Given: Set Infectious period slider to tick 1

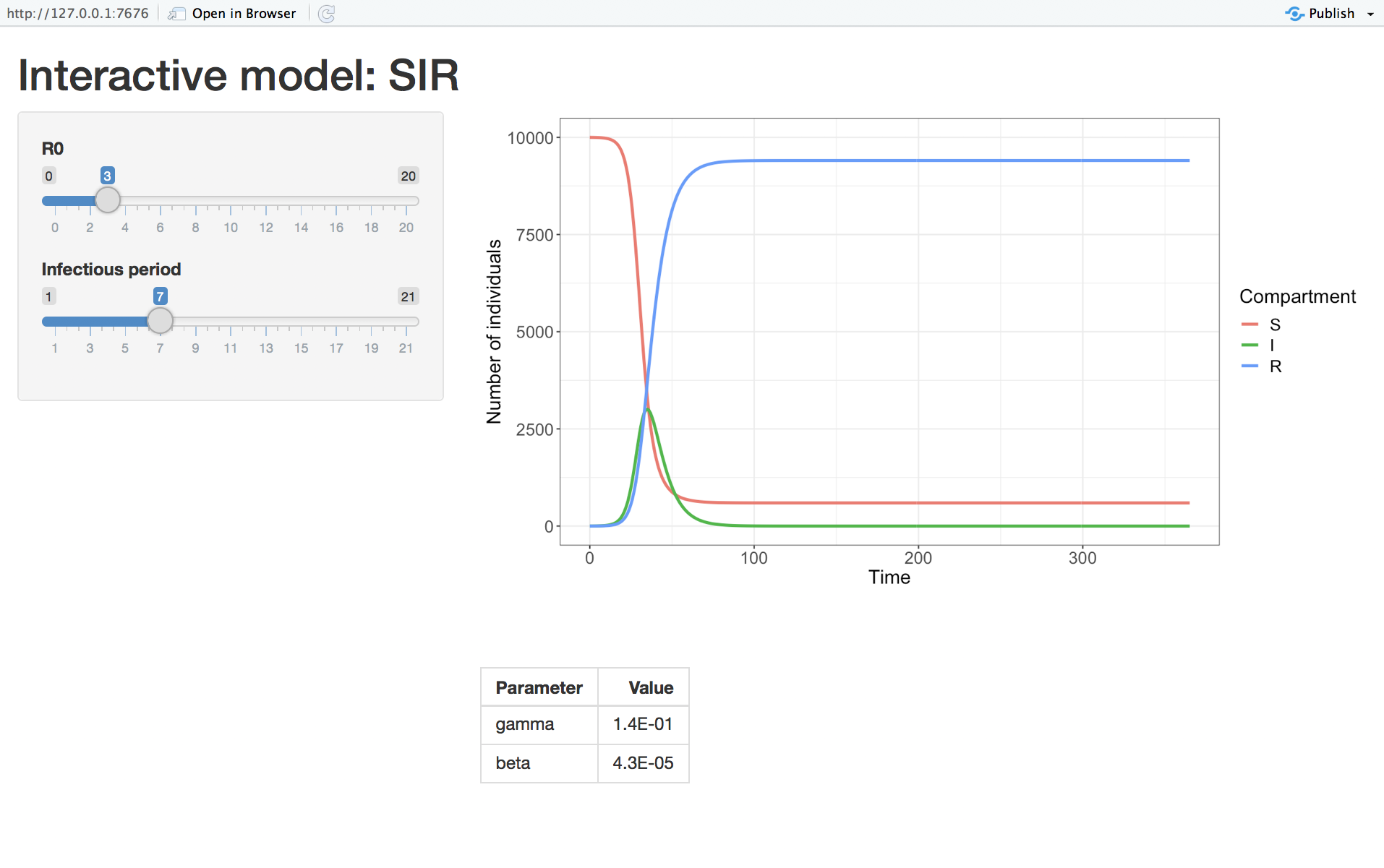Looking at the screenshot, I should [x=55, y=322].
